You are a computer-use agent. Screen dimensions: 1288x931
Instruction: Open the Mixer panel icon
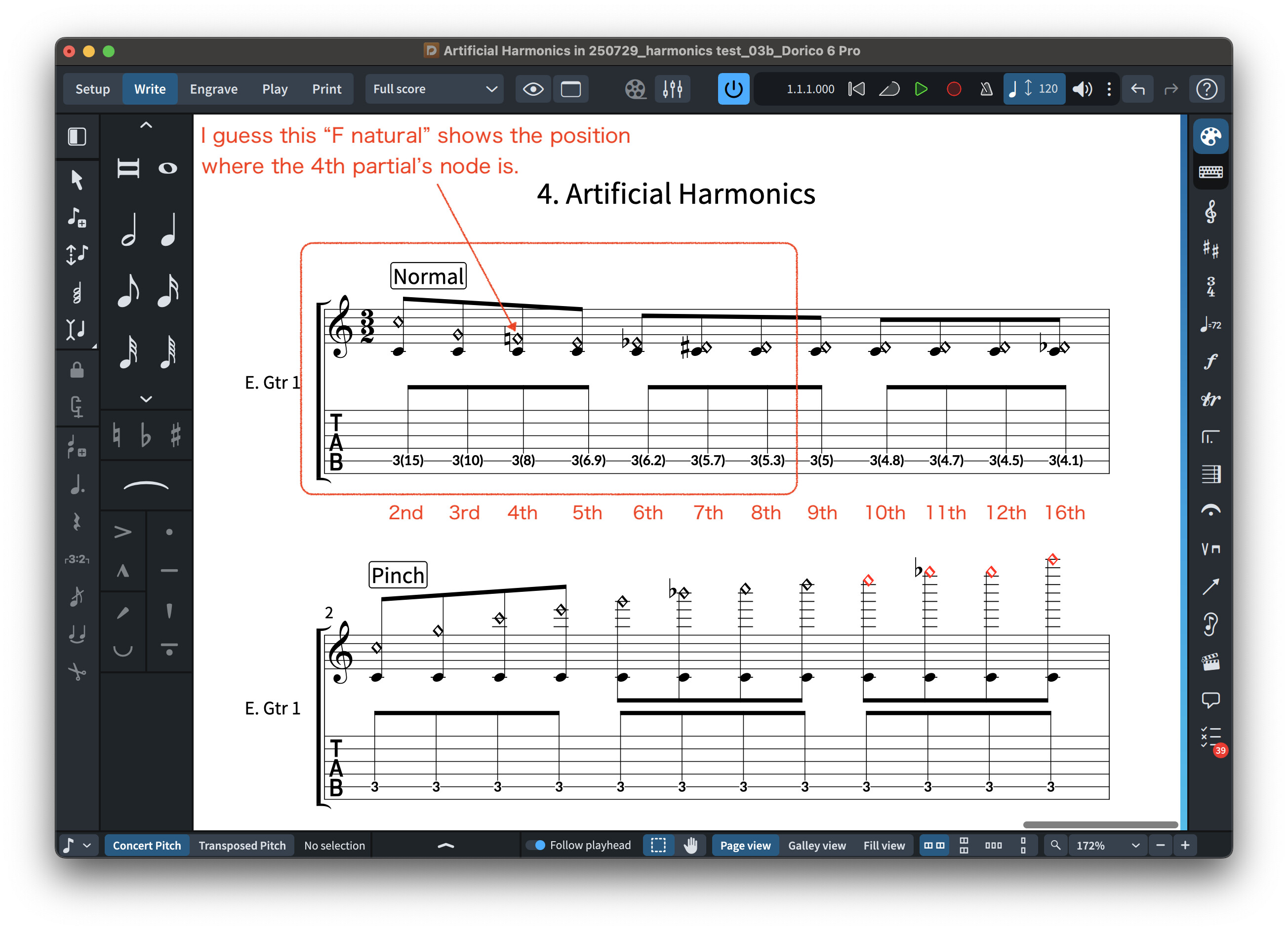pyautogui.click(x=672, y=89)
